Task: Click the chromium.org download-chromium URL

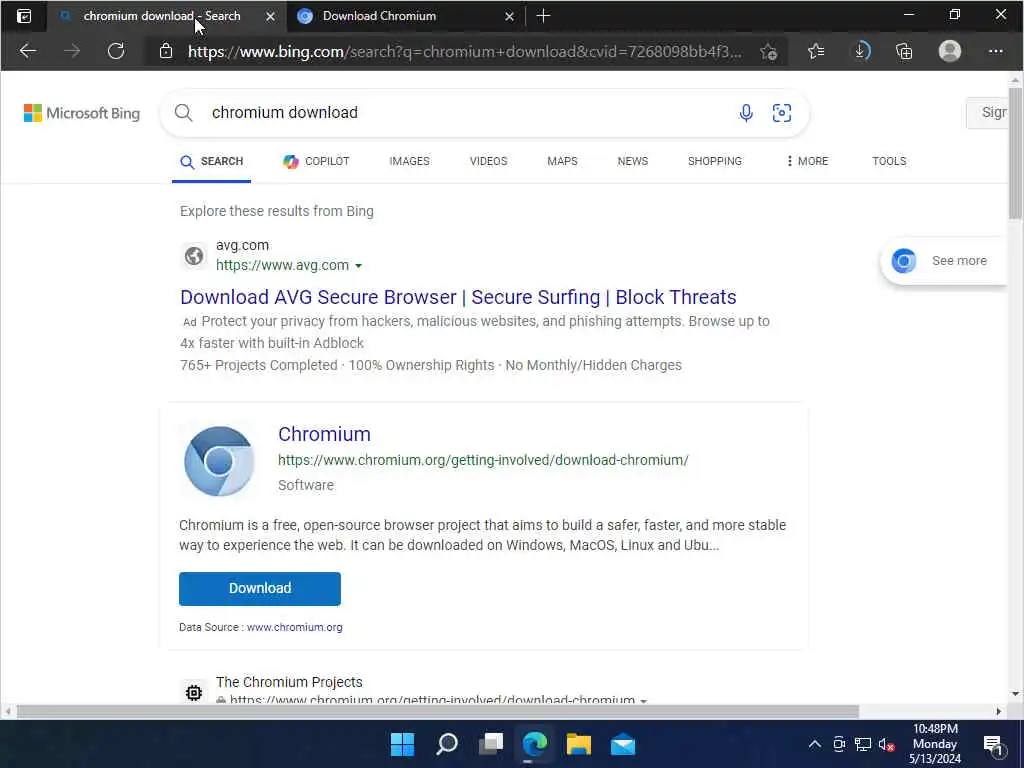Action: 483,460
